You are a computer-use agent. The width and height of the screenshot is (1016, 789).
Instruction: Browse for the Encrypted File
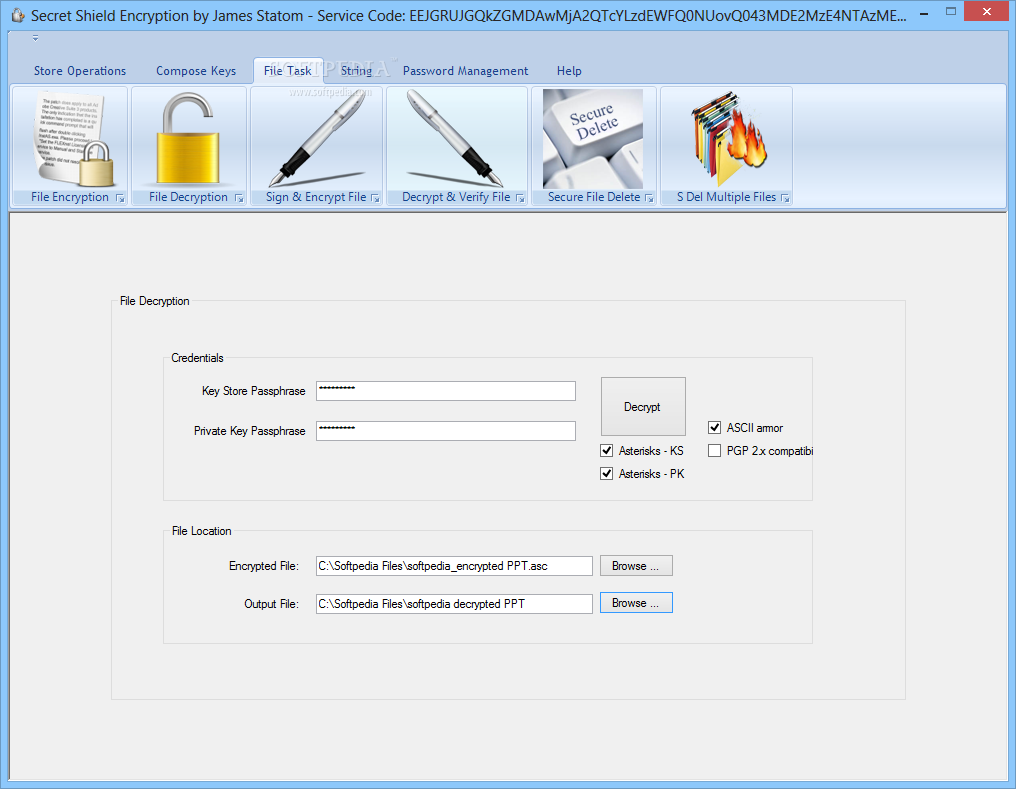[636, 566]
